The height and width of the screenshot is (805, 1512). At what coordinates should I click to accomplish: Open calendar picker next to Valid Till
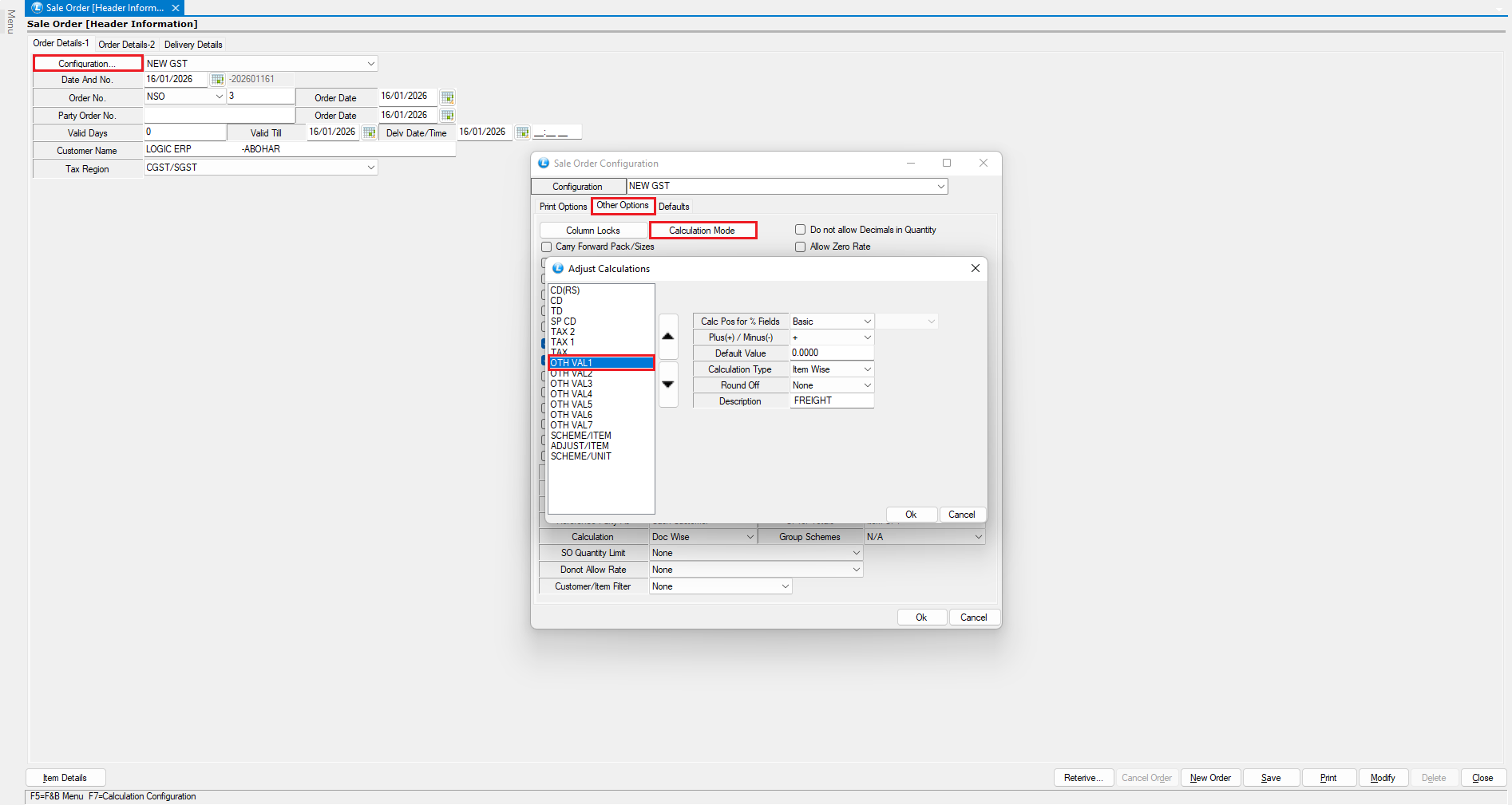coord(369,132)
